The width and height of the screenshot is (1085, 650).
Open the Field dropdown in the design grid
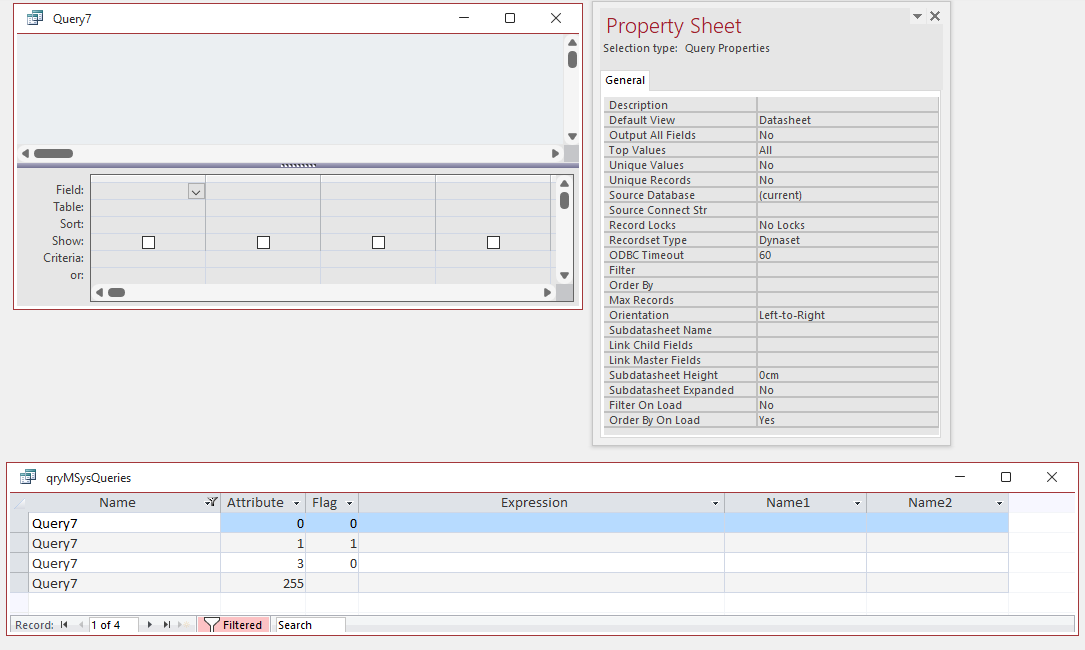(196, 192)
